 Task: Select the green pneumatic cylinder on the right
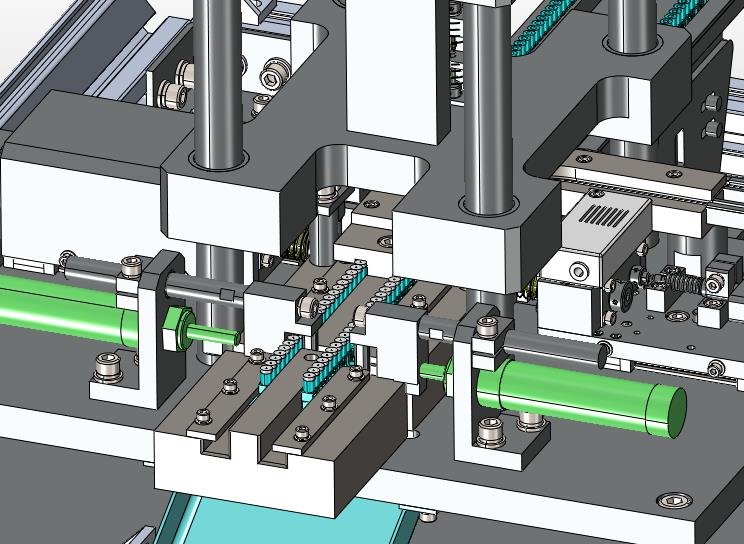581,397
